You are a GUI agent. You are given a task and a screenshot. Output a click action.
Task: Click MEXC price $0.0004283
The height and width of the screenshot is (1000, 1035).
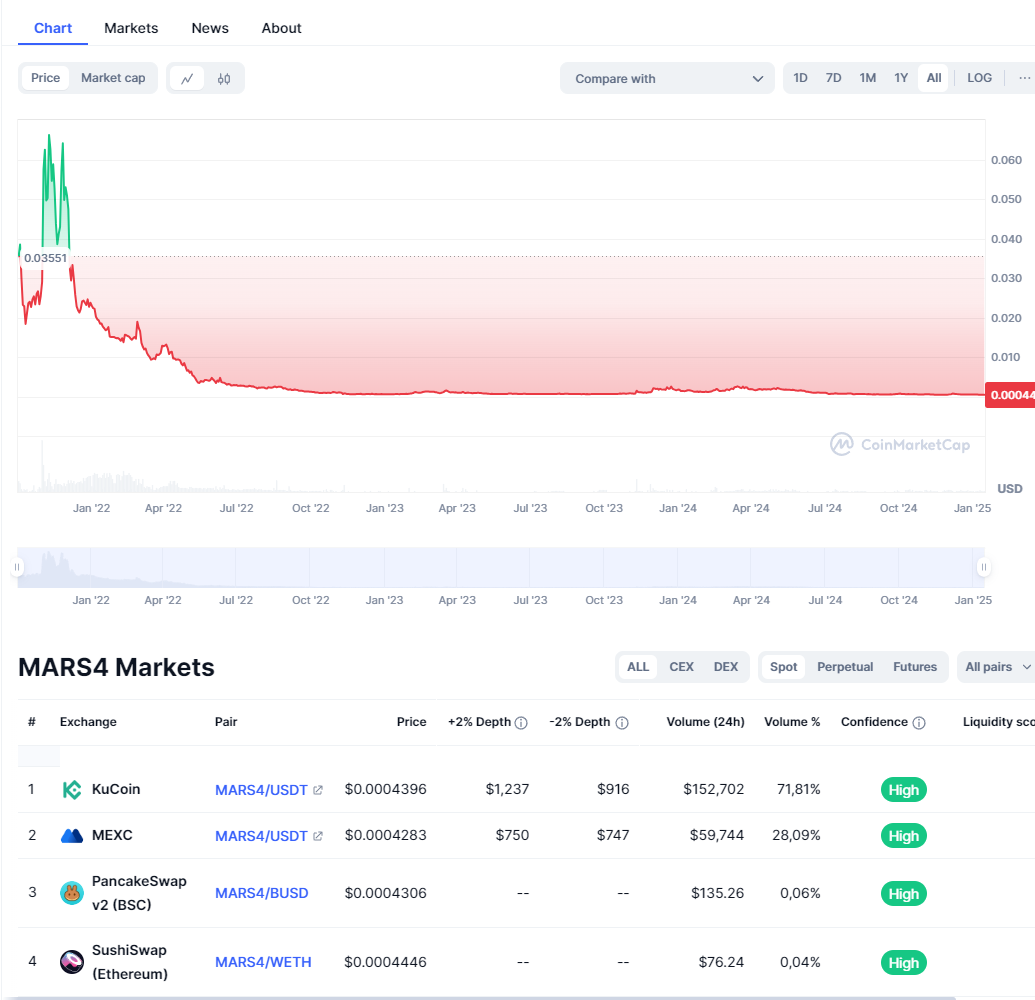click(385, 836)
